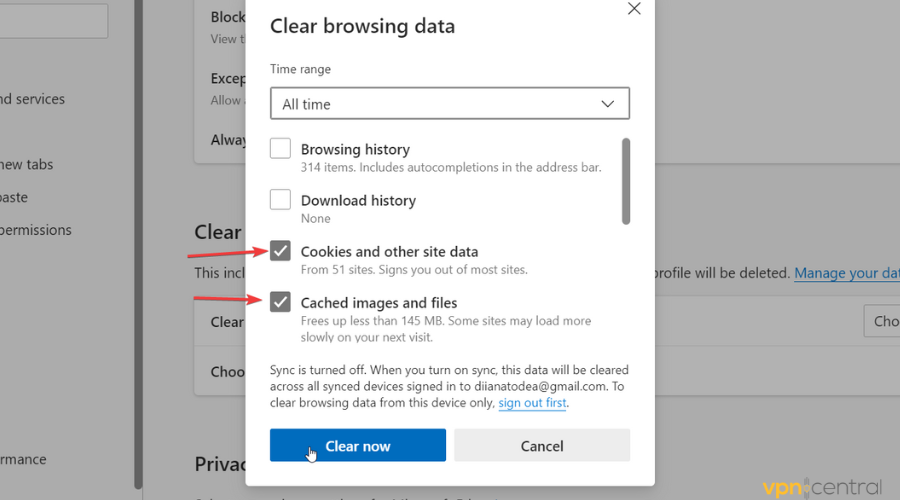Viewport: 900px width, 500px height.
Task: Select the sidebar item ending in 'nd services'
Action: point(32,99)
